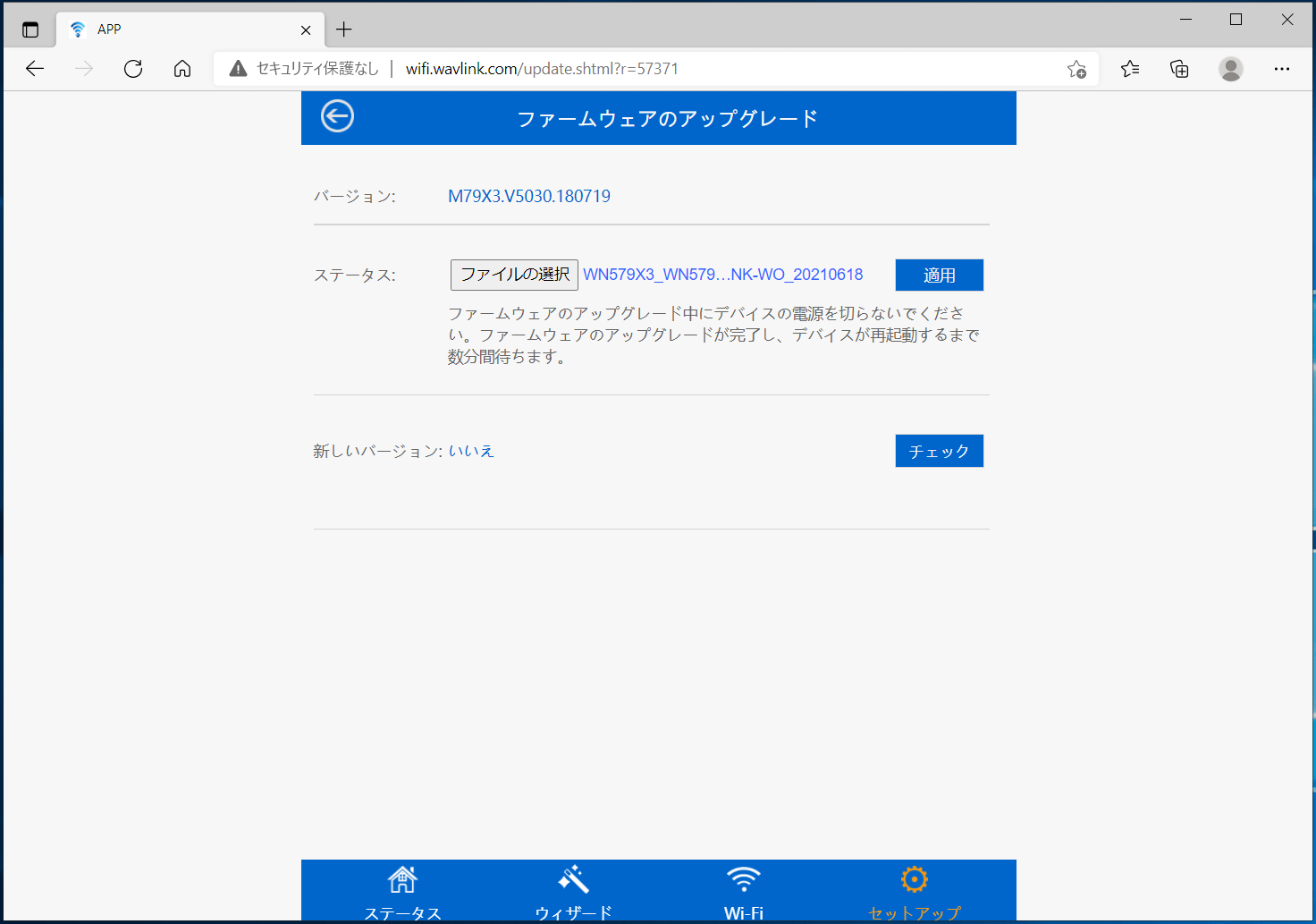
Task: Toggle the vertical tabs icon
Action: [x=30, y=30]
